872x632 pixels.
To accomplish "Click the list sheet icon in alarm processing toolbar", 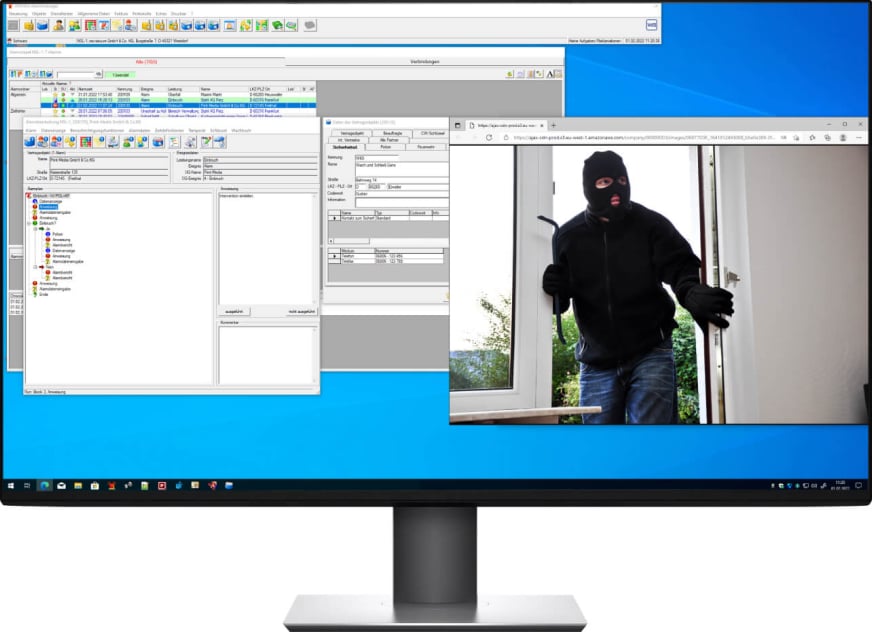I will click(174, 142).
